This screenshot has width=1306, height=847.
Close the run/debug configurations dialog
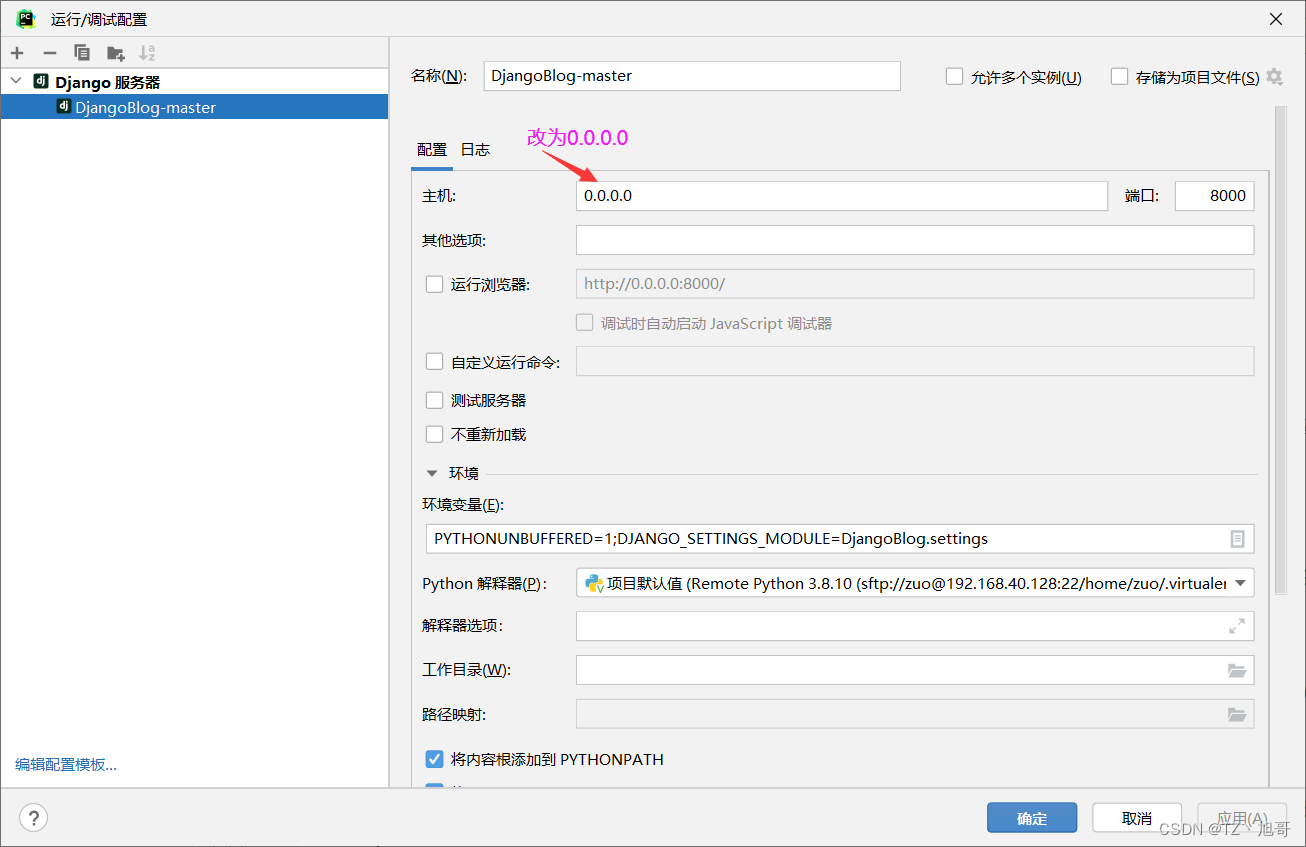point(1276,19)
